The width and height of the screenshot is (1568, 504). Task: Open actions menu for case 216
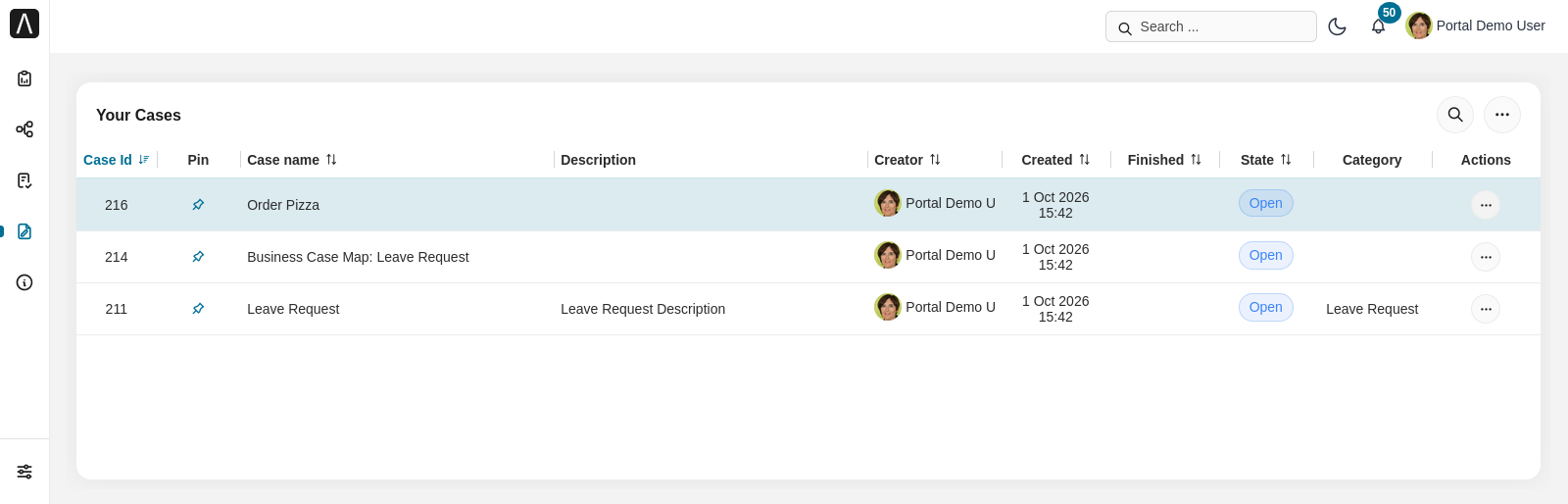pyautogui.click(x=1486, y=205)
